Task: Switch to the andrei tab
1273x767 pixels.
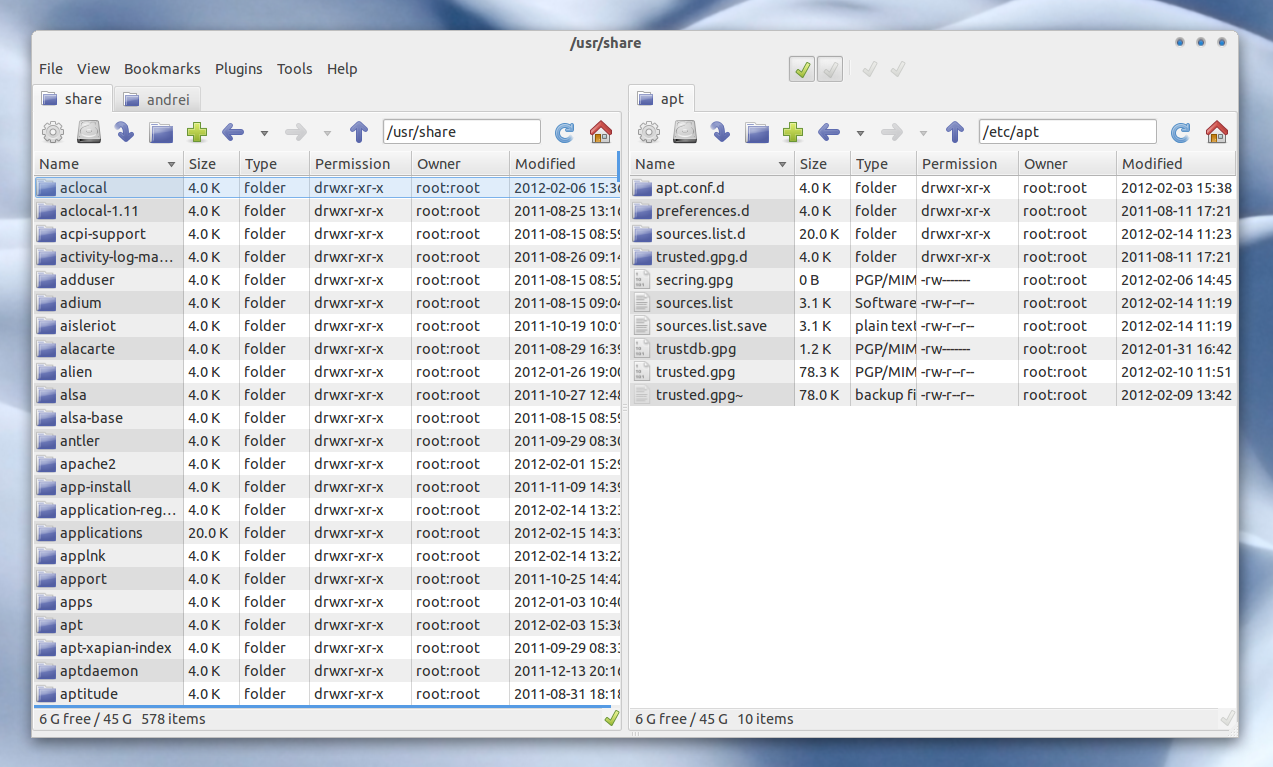Action: click(x=157, y=98)
